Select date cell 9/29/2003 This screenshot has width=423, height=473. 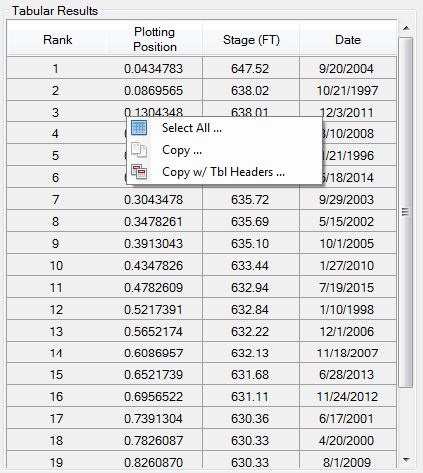coord(348,199)
